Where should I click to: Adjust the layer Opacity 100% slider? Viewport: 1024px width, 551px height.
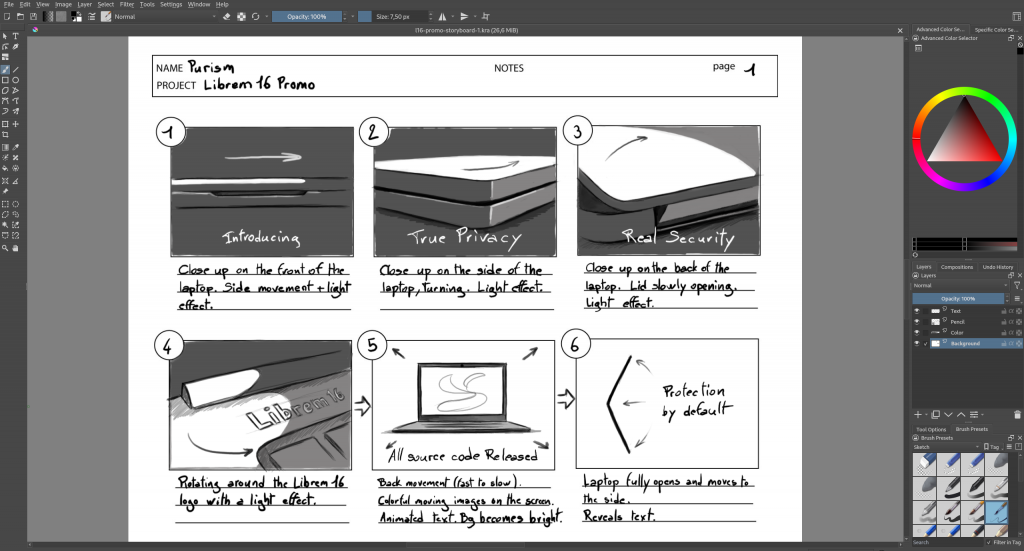tap(958, 298)
